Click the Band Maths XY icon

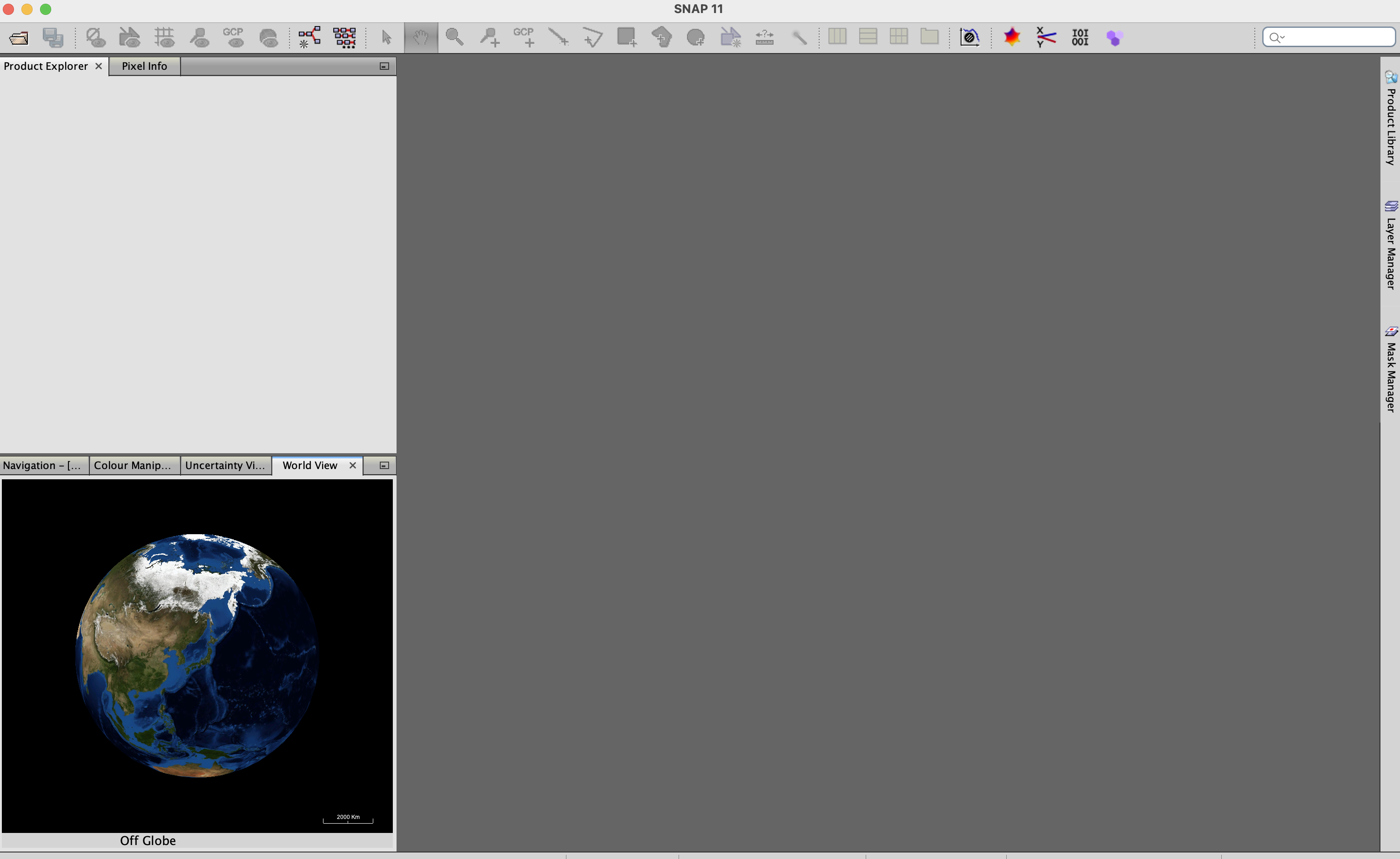click(1045, 38)
